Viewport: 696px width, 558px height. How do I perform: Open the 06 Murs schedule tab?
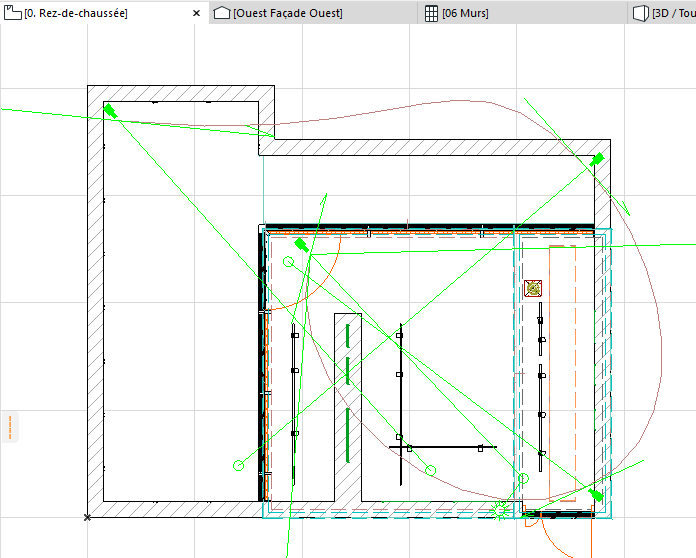(x=522, y=13)
